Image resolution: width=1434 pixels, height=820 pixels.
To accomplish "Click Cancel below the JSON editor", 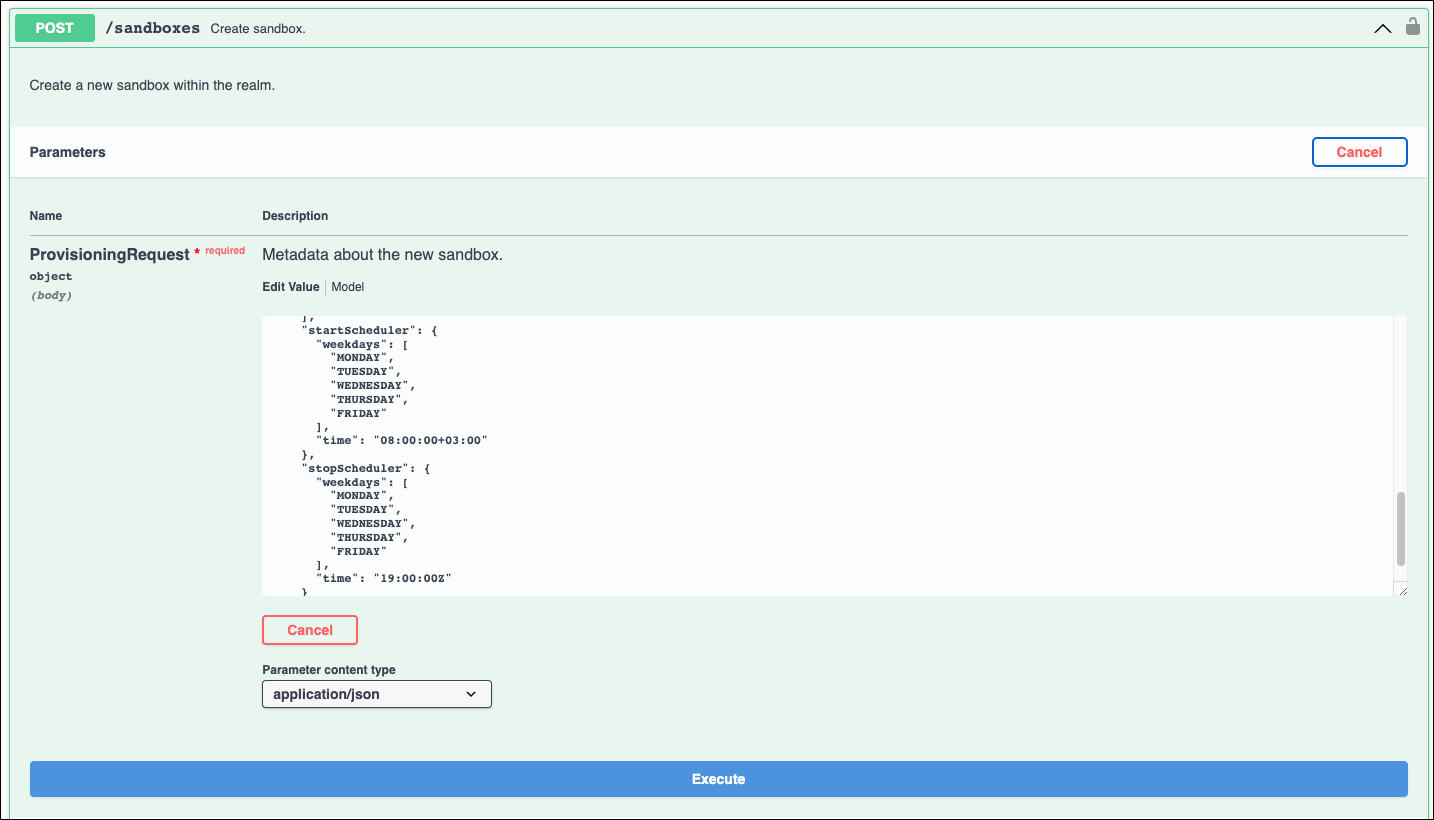I will (309, 630).
